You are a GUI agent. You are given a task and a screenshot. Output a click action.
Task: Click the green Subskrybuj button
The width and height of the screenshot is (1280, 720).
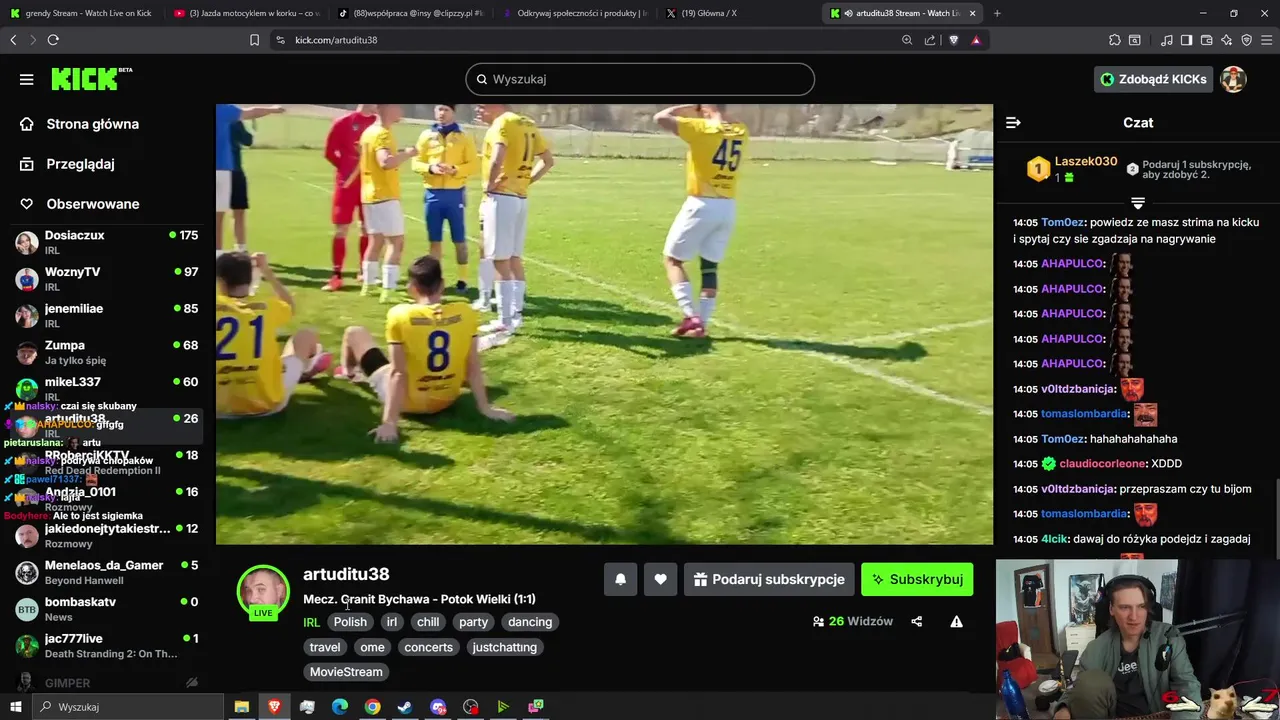917,579
